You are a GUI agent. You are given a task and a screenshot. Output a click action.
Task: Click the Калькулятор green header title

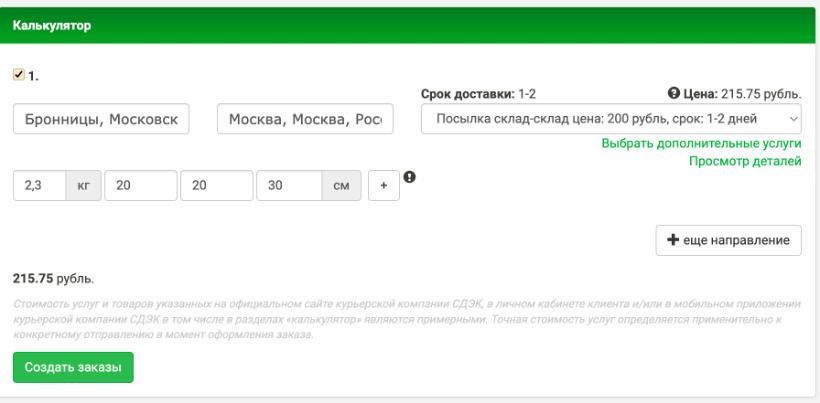tap(52, 26)
